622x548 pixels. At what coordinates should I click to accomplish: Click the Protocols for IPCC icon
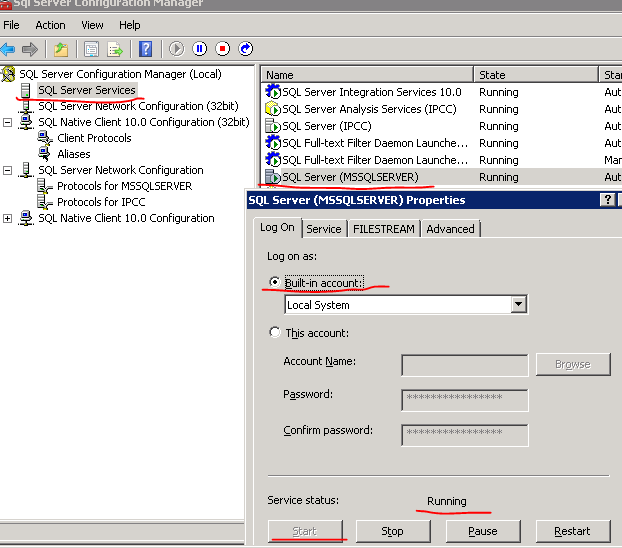[x=44, y=202]
